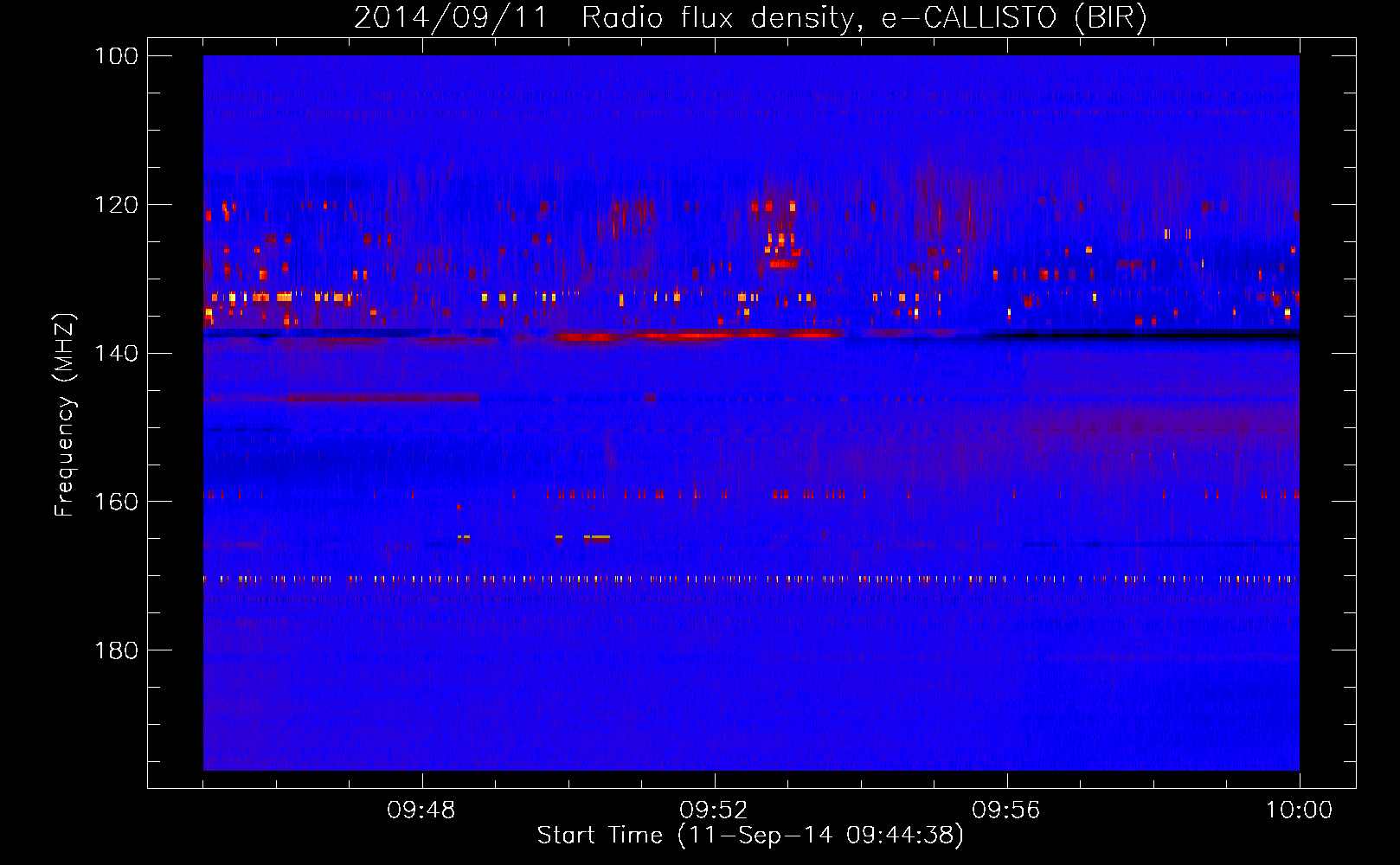Click the bright red emission band near 138 MHz
The image size is (1400, 865).
[699, 335]
